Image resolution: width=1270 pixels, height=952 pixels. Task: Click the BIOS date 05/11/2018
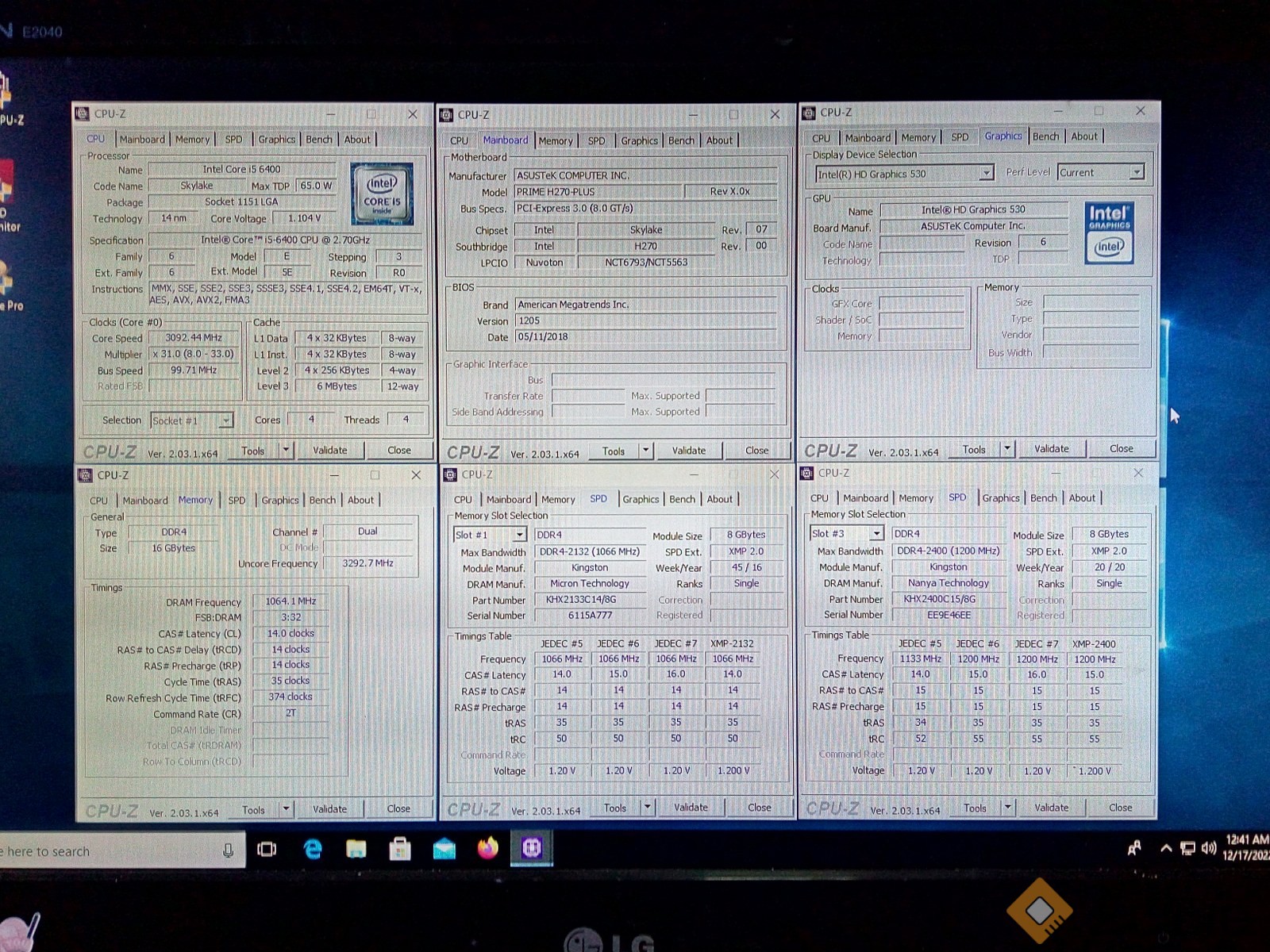645,337
